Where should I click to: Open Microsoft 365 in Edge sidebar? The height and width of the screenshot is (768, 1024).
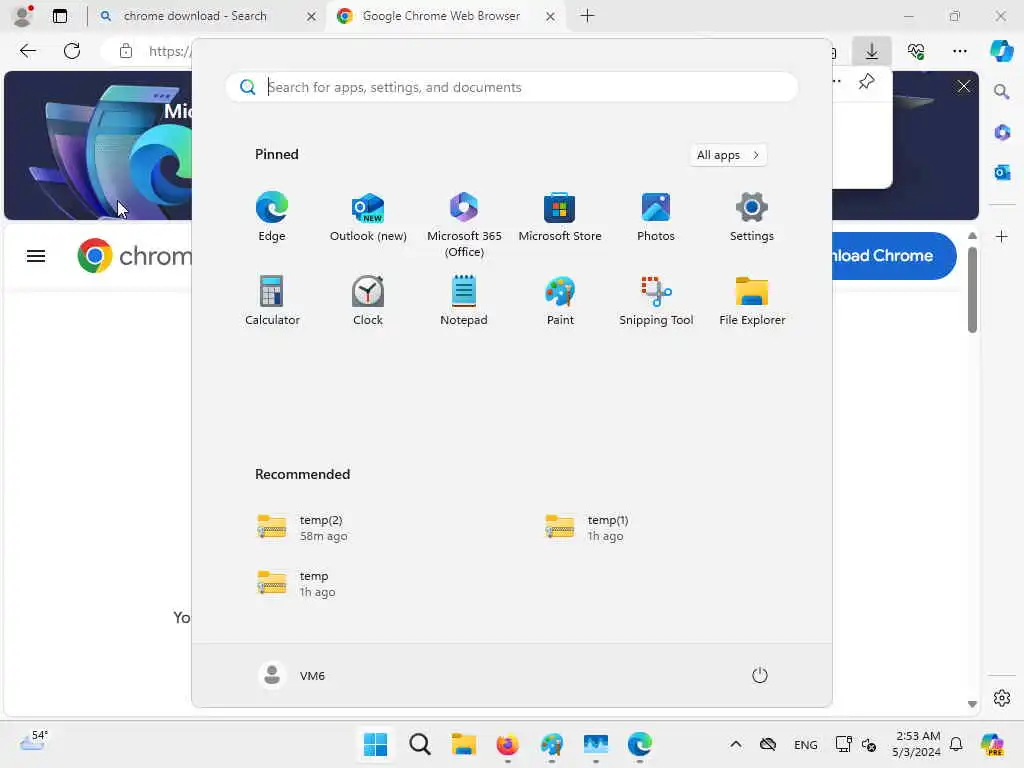pyautogui.click(x=1002, y=133)
